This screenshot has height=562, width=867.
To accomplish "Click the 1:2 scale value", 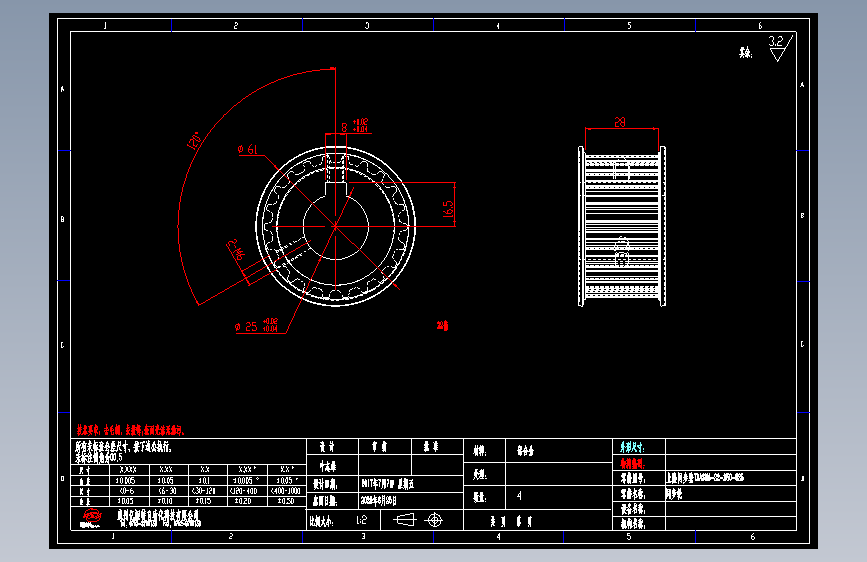I will 362,520.
